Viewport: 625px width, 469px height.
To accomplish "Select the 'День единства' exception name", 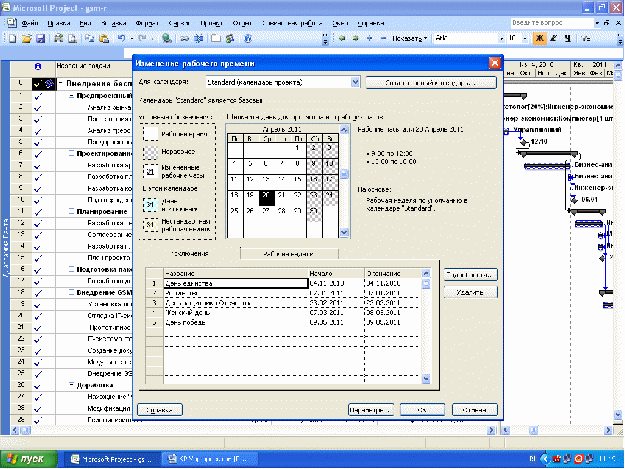I will pyautogui.click(x=236, y=283).
